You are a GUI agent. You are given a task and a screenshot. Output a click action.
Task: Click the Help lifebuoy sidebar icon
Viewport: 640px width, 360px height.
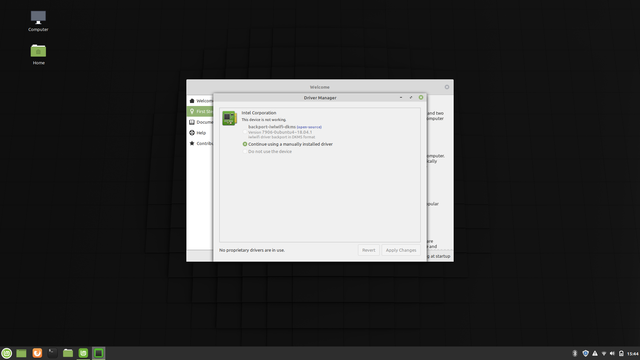[x=192, y=133]
